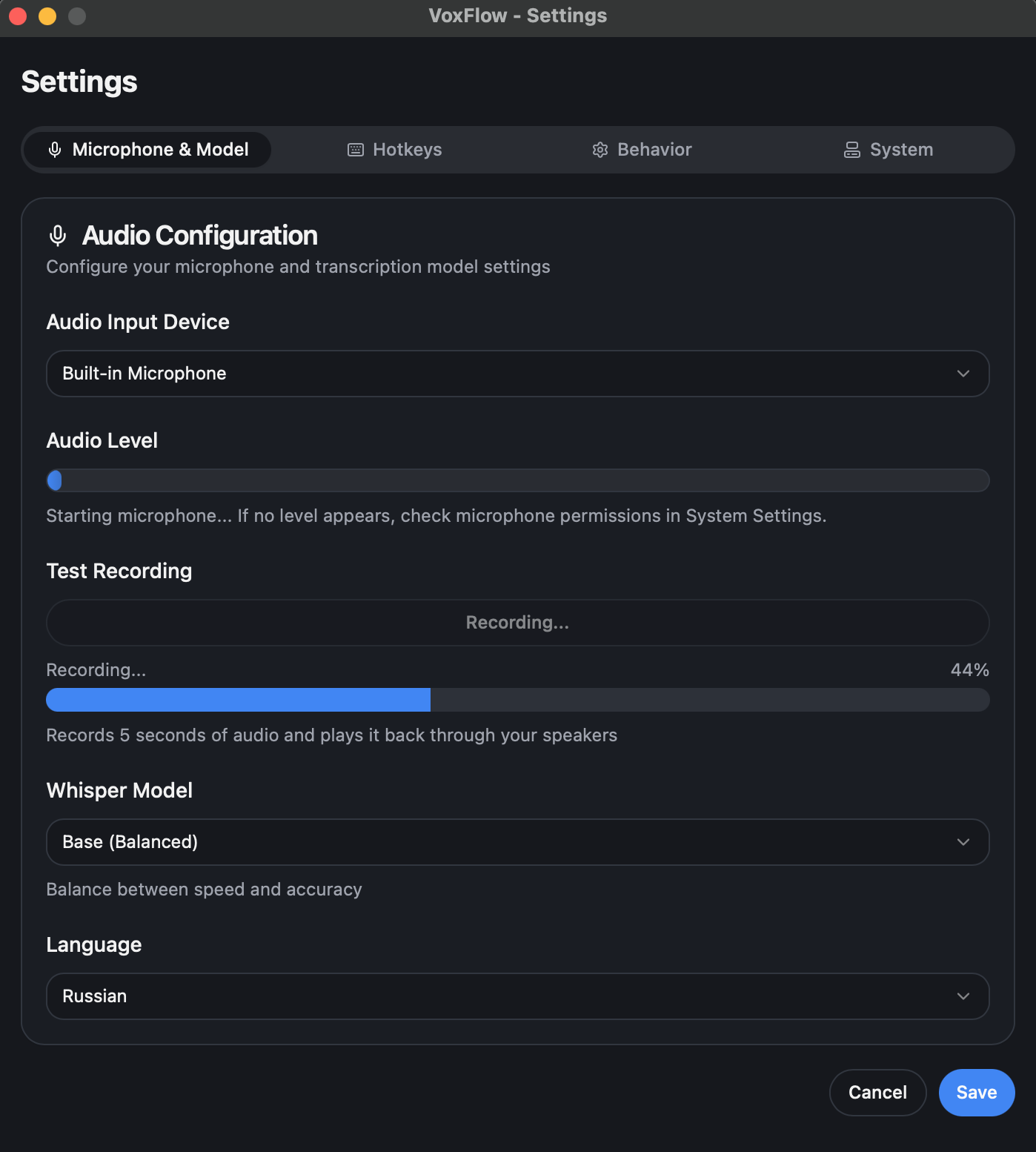The width and height of the screenshot is (1036, 1152).
Task: Click the Audio Configuration microphone icon
Action: [58, 235]
